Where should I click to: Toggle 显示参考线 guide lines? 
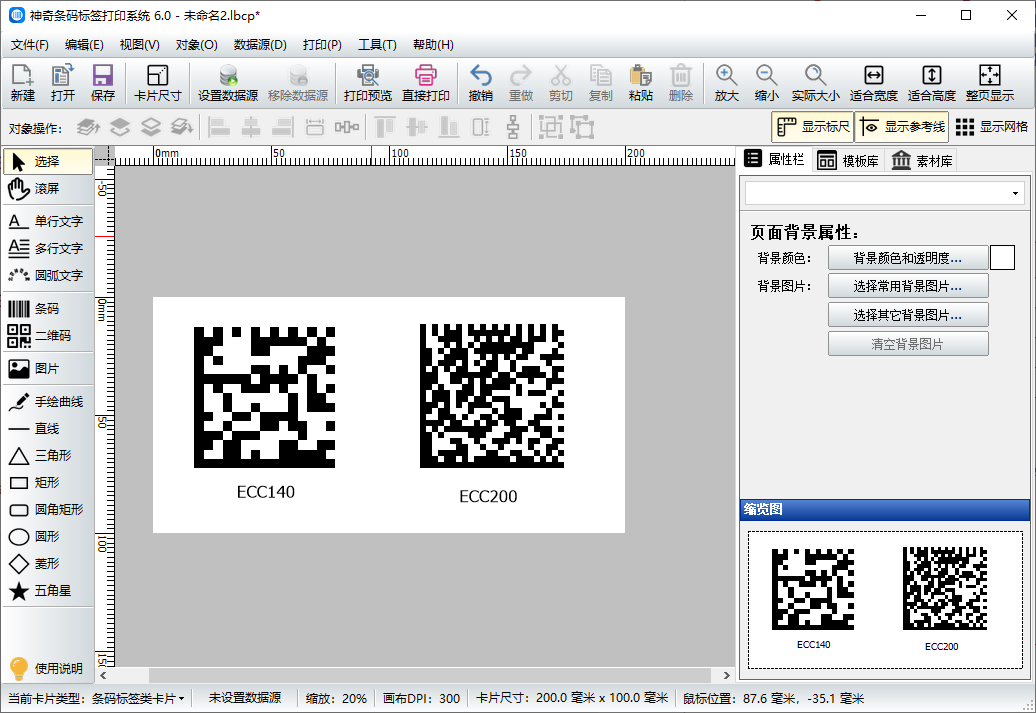click(902, 127)
